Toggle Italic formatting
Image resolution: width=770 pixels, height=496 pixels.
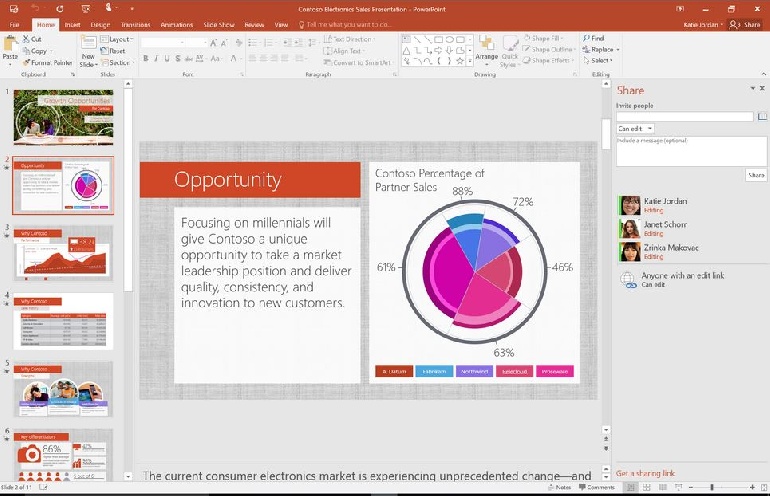(156, 58)
